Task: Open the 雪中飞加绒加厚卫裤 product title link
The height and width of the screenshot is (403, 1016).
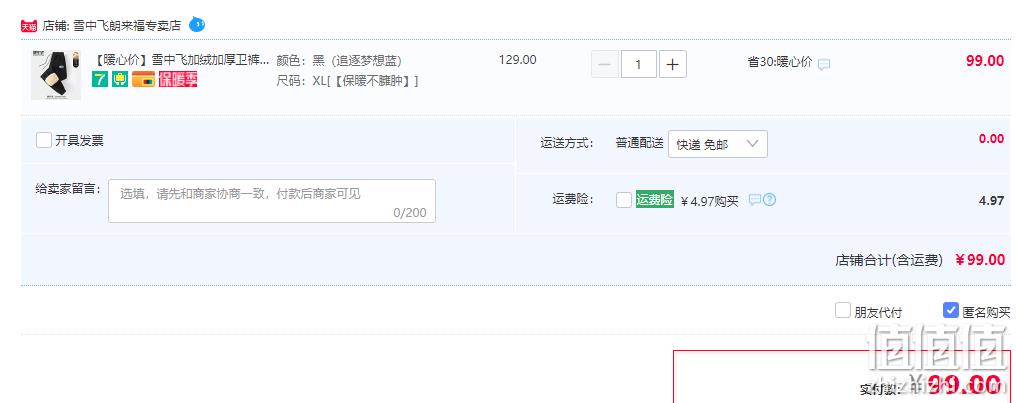Action: [182, 60]
